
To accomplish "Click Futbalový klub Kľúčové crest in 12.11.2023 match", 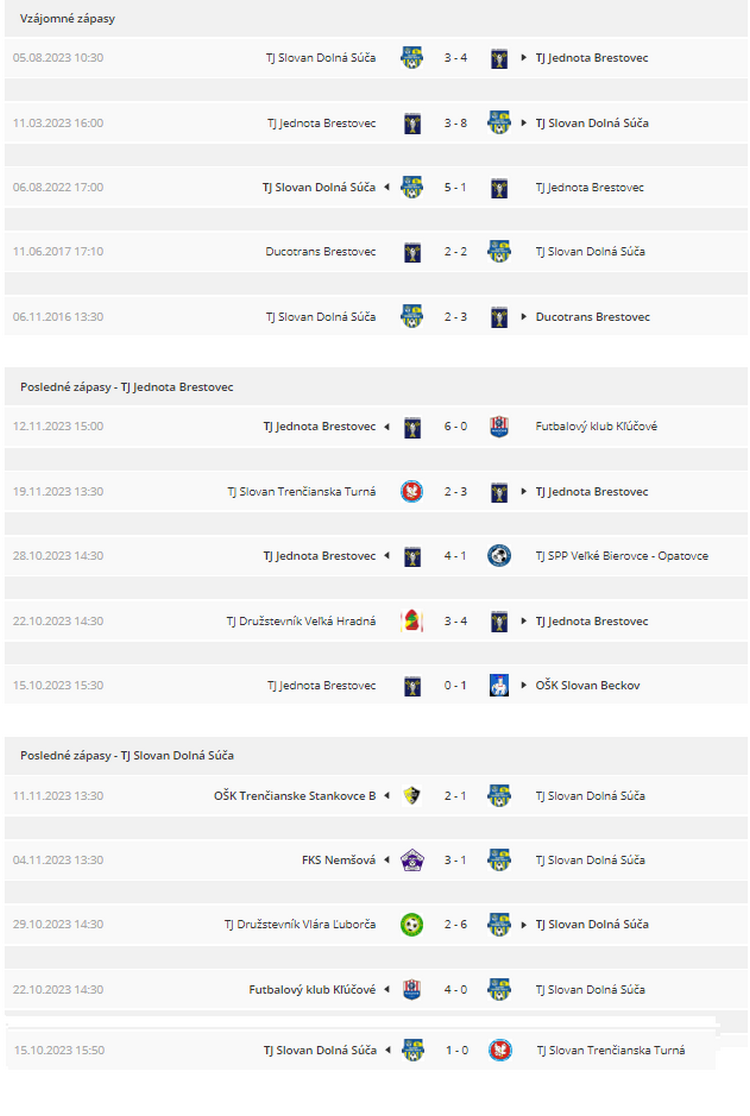I will 499,426.
